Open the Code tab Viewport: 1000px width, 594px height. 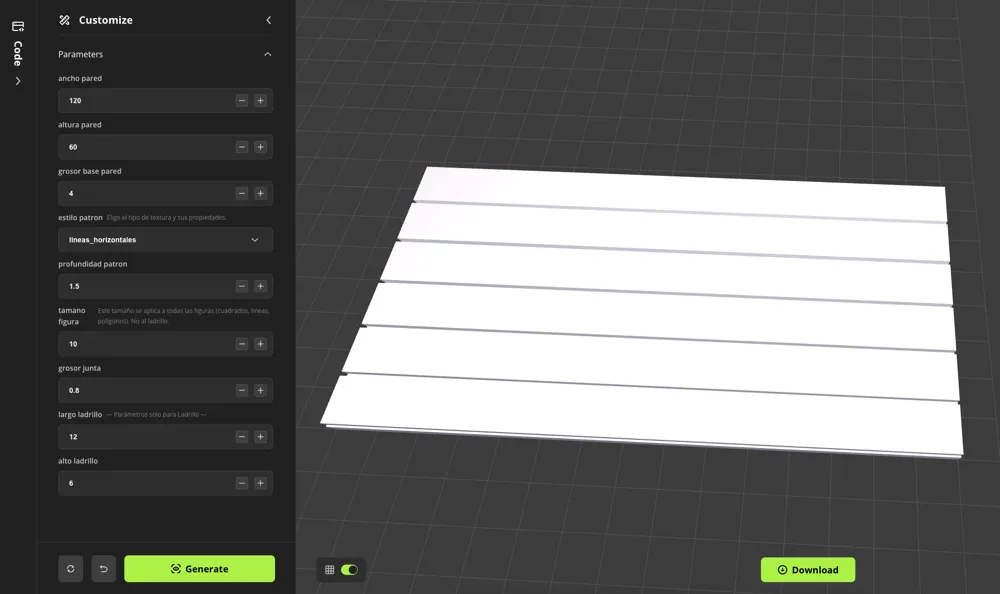[x=16, y=50]
